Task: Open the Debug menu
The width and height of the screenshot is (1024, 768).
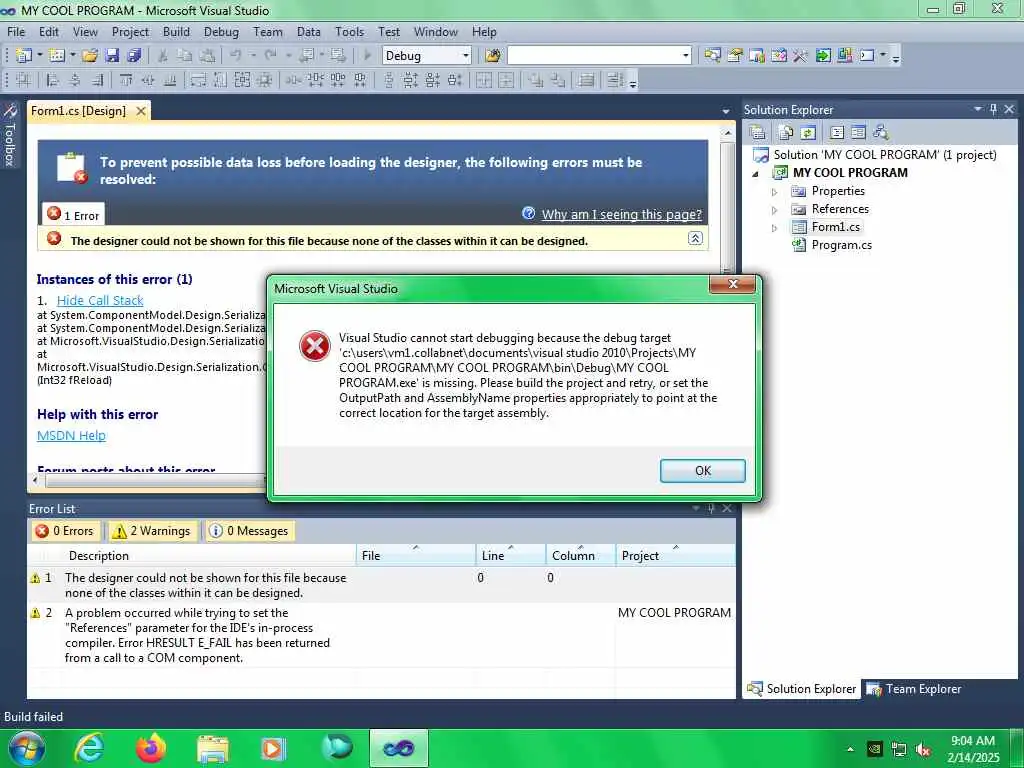Action: [221, 31]
